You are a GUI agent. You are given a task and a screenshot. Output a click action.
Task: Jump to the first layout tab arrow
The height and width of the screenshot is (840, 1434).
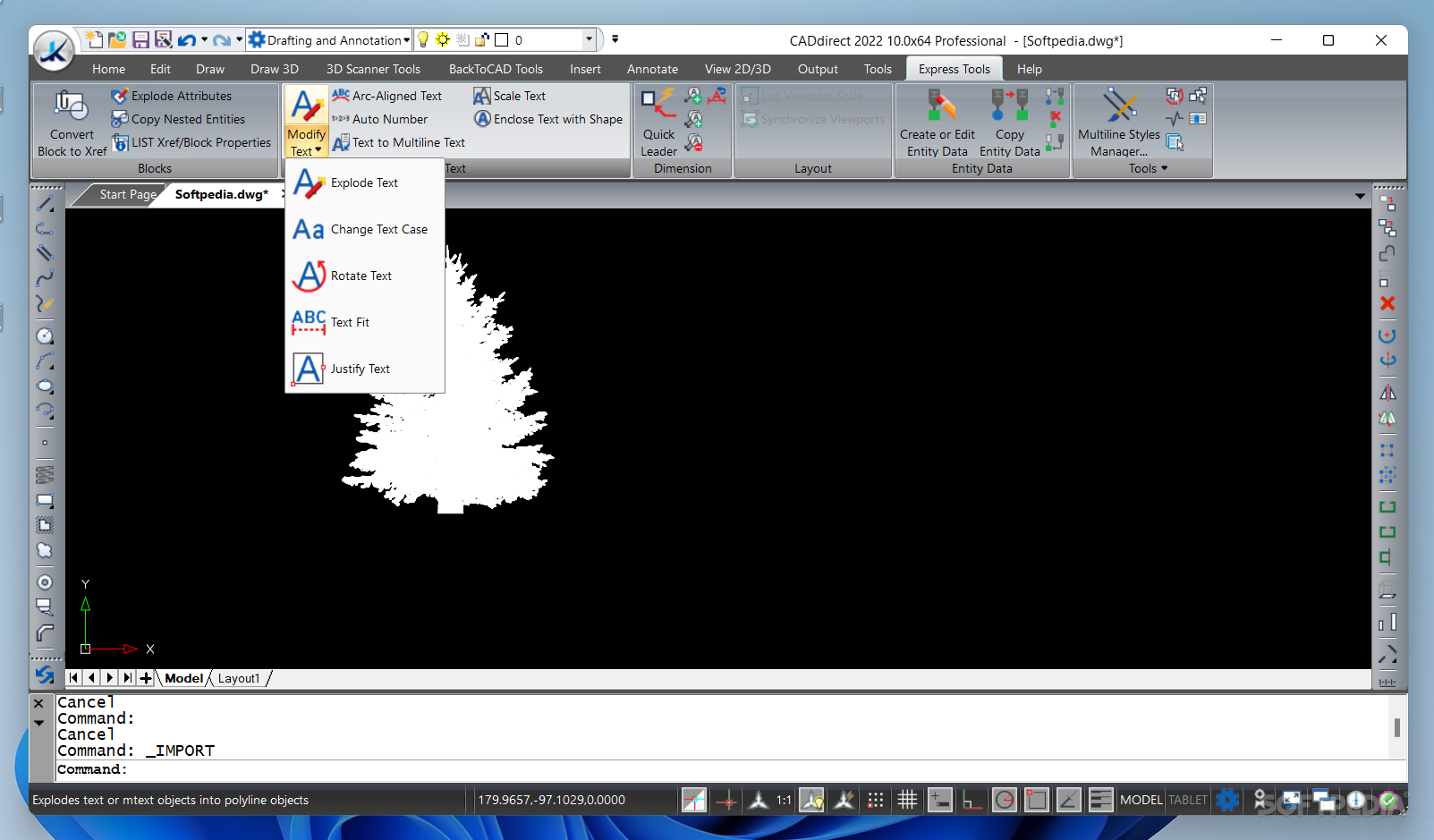pos(74,678)
